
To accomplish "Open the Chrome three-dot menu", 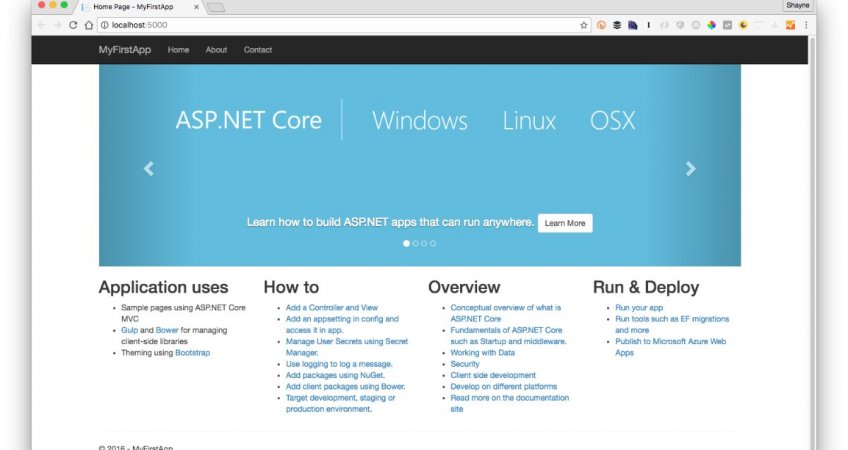I will 806,25.
